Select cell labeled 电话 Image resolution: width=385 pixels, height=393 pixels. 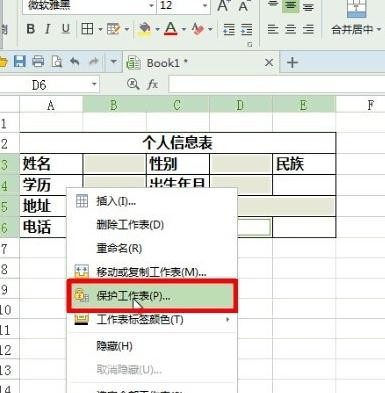[43, 227]
